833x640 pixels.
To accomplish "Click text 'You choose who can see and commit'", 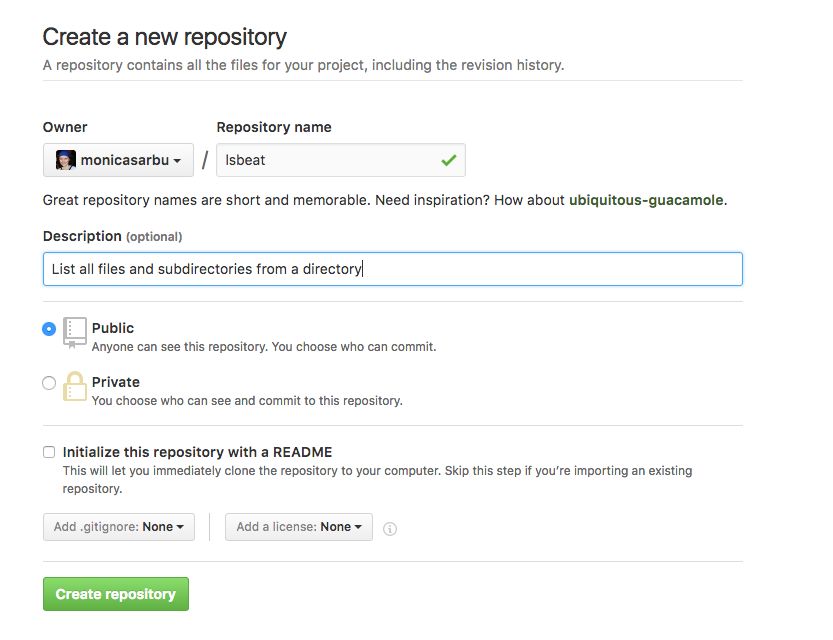I will (x=196, y=401).
